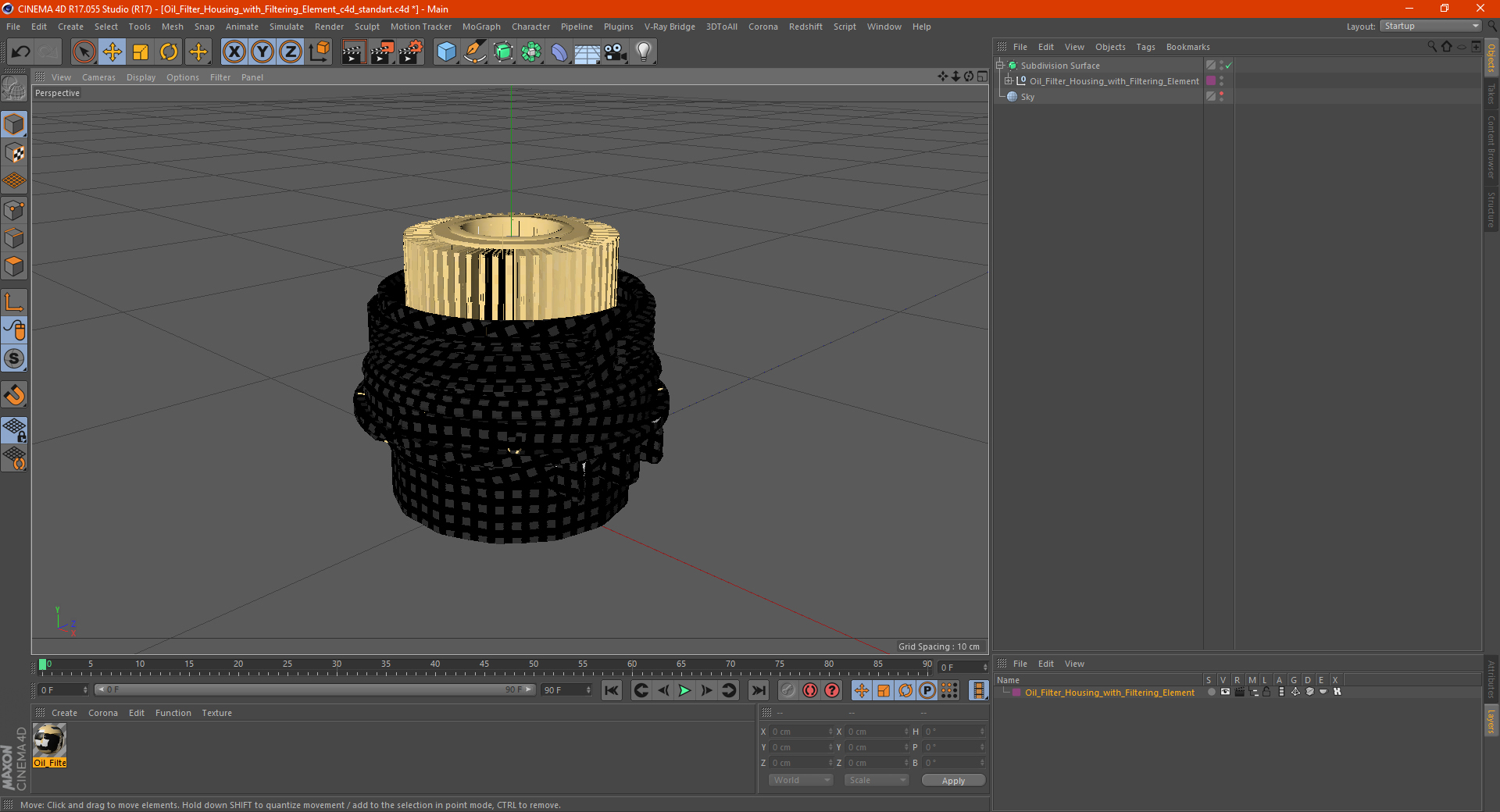Select the Live Selection tool
The width and height of the screenshot is (1500, 812).
(84, 52)
